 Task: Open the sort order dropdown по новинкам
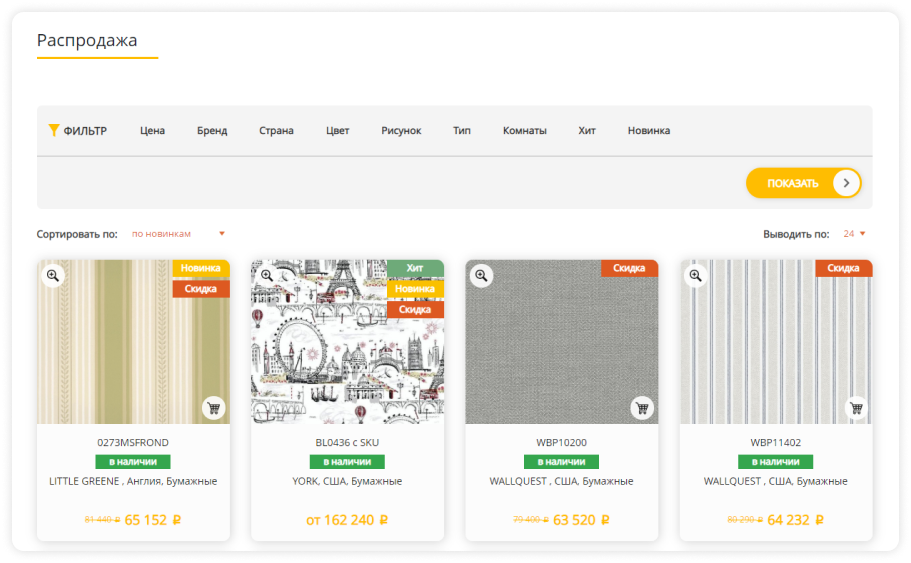178,234
